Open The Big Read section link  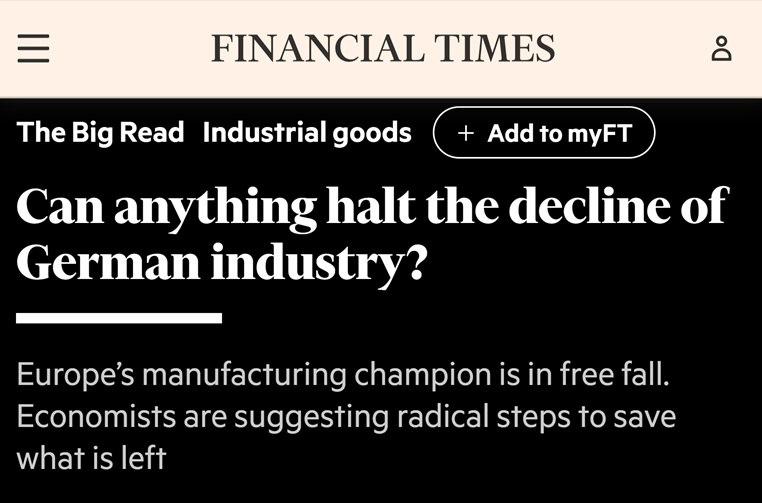pyautogui.click(x=101, y=132)
